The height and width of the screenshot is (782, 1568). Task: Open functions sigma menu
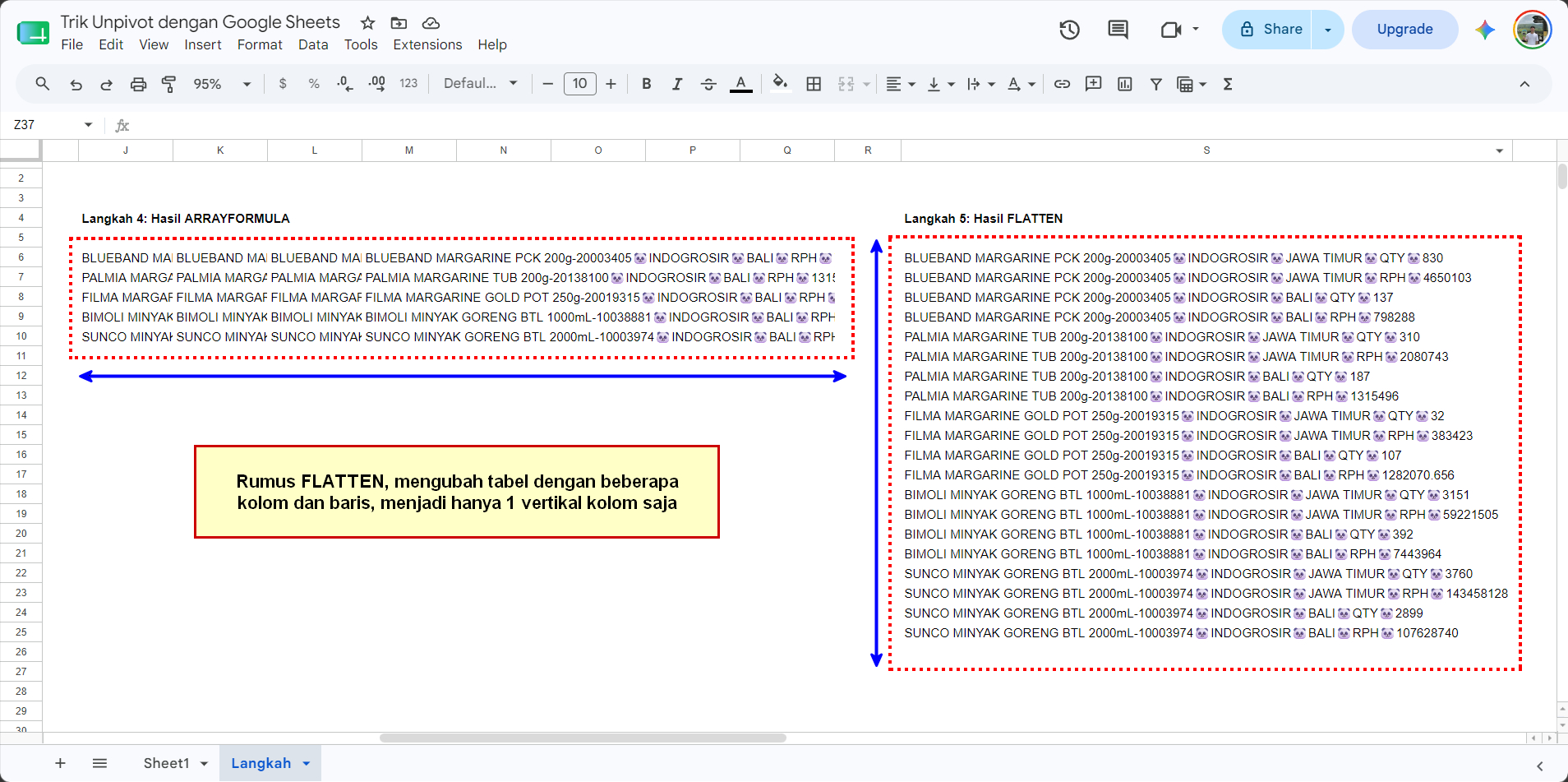click(1228, 84)
